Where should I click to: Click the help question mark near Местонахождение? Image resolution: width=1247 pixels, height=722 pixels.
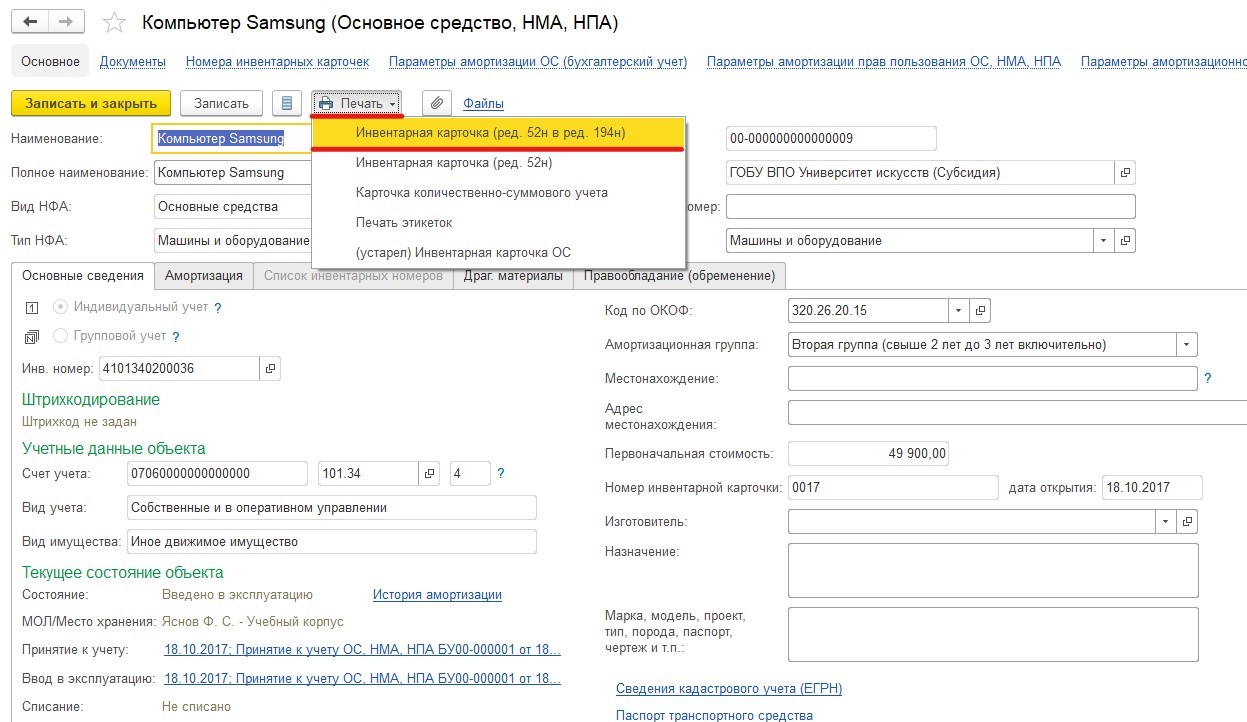(1208, 379)
